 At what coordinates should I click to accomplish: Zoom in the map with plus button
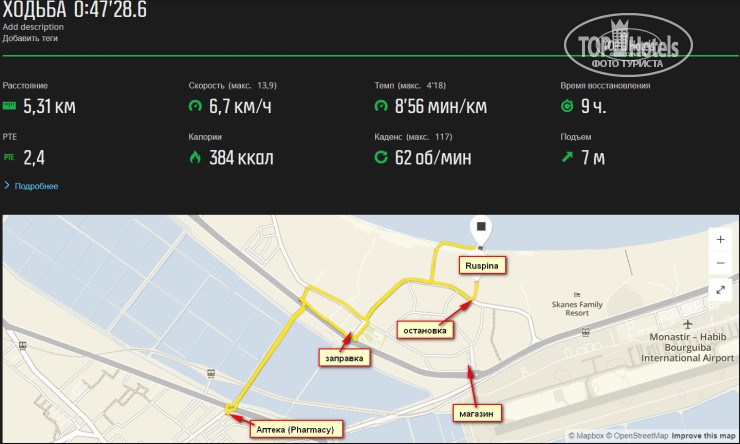point(720,240)
